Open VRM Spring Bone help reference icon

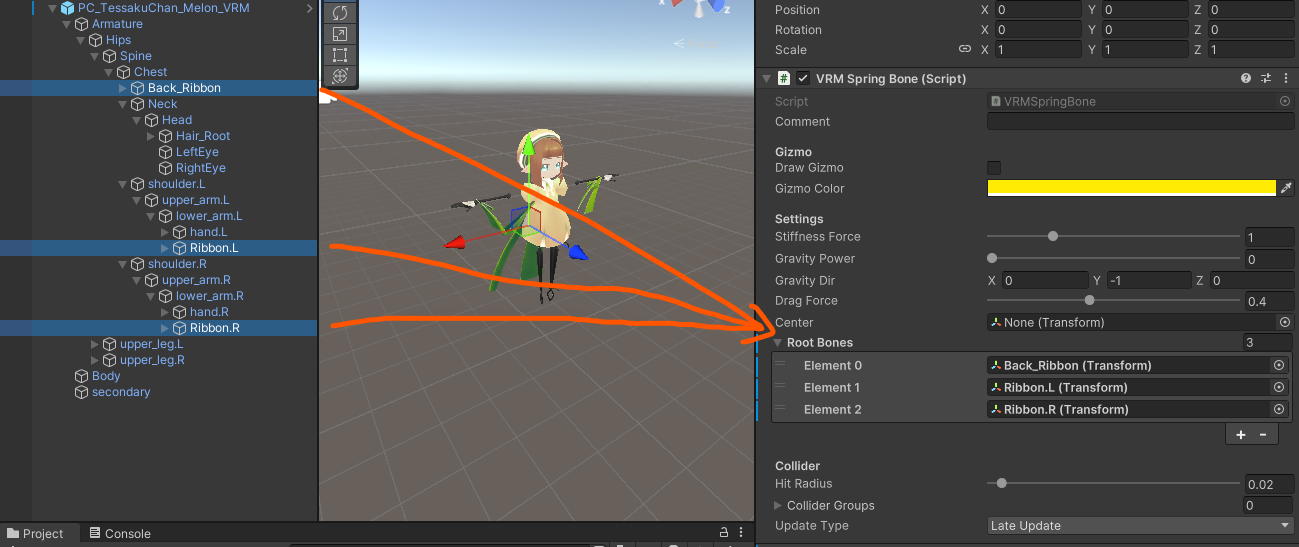point(1246,78)
